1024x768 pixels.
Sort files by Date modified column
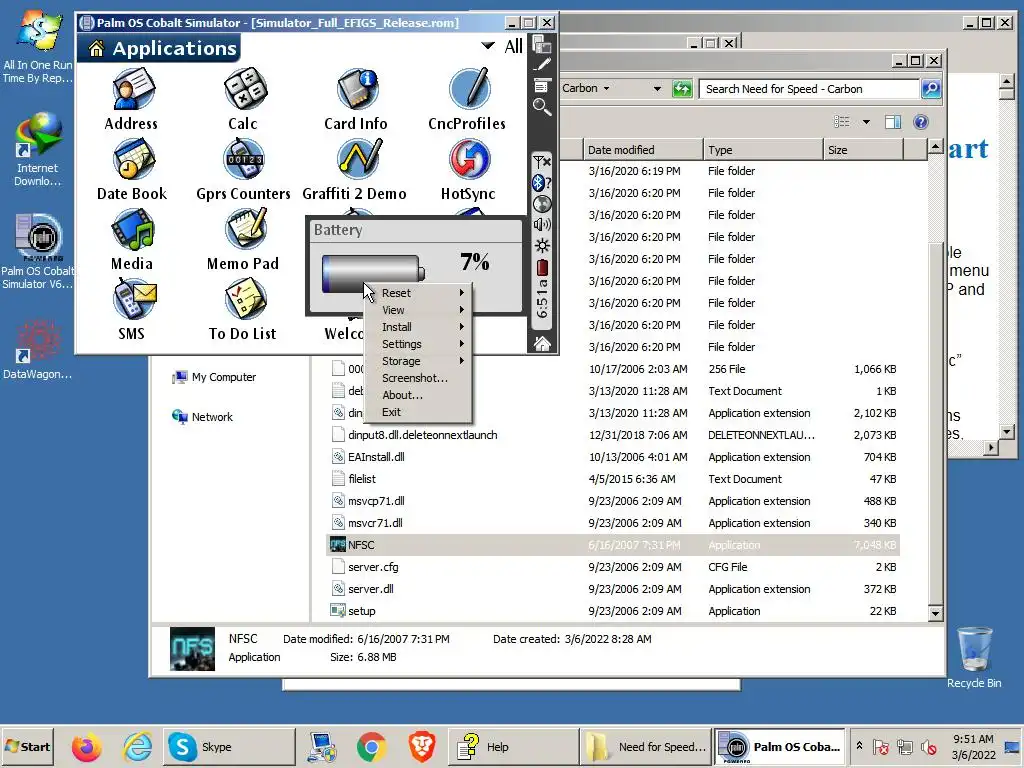click(643, 150)
